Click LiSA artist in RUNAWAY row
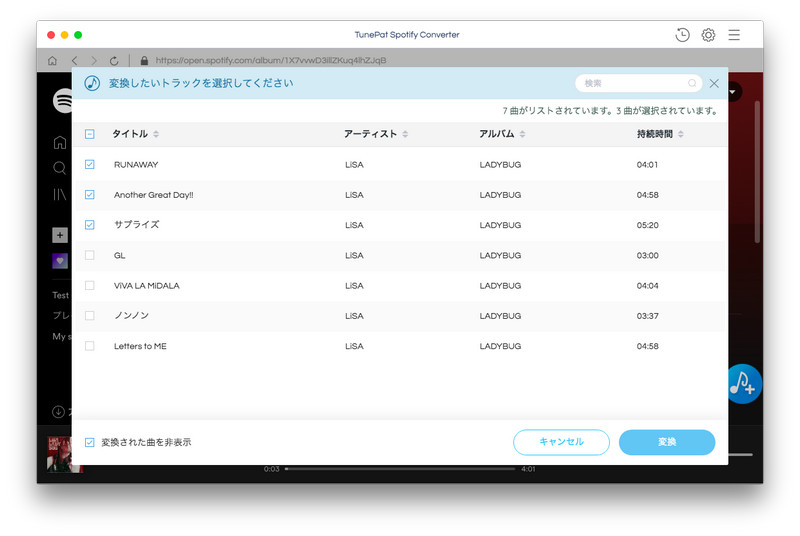Image resolution: width=800 pixels, height=536 pixels. 354,164
